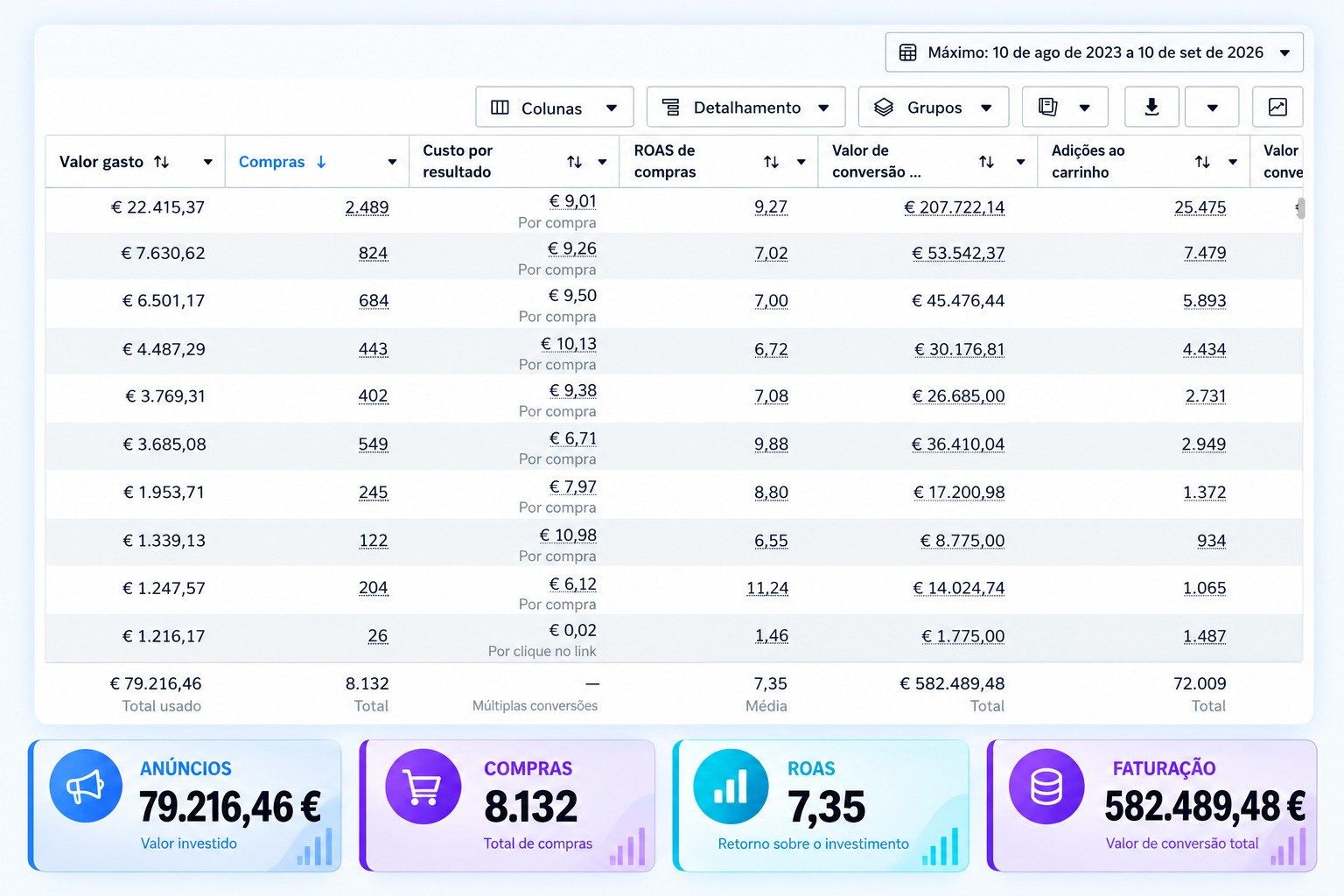The image size is (1344, 896).
Task: Open the date range Máximo dropdown
Action: (x=1094, y=52)
